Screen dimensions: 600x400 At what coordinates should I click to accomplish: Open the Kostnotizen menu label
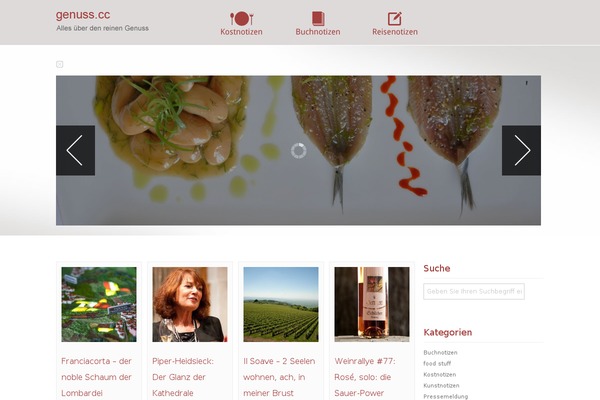241,32
